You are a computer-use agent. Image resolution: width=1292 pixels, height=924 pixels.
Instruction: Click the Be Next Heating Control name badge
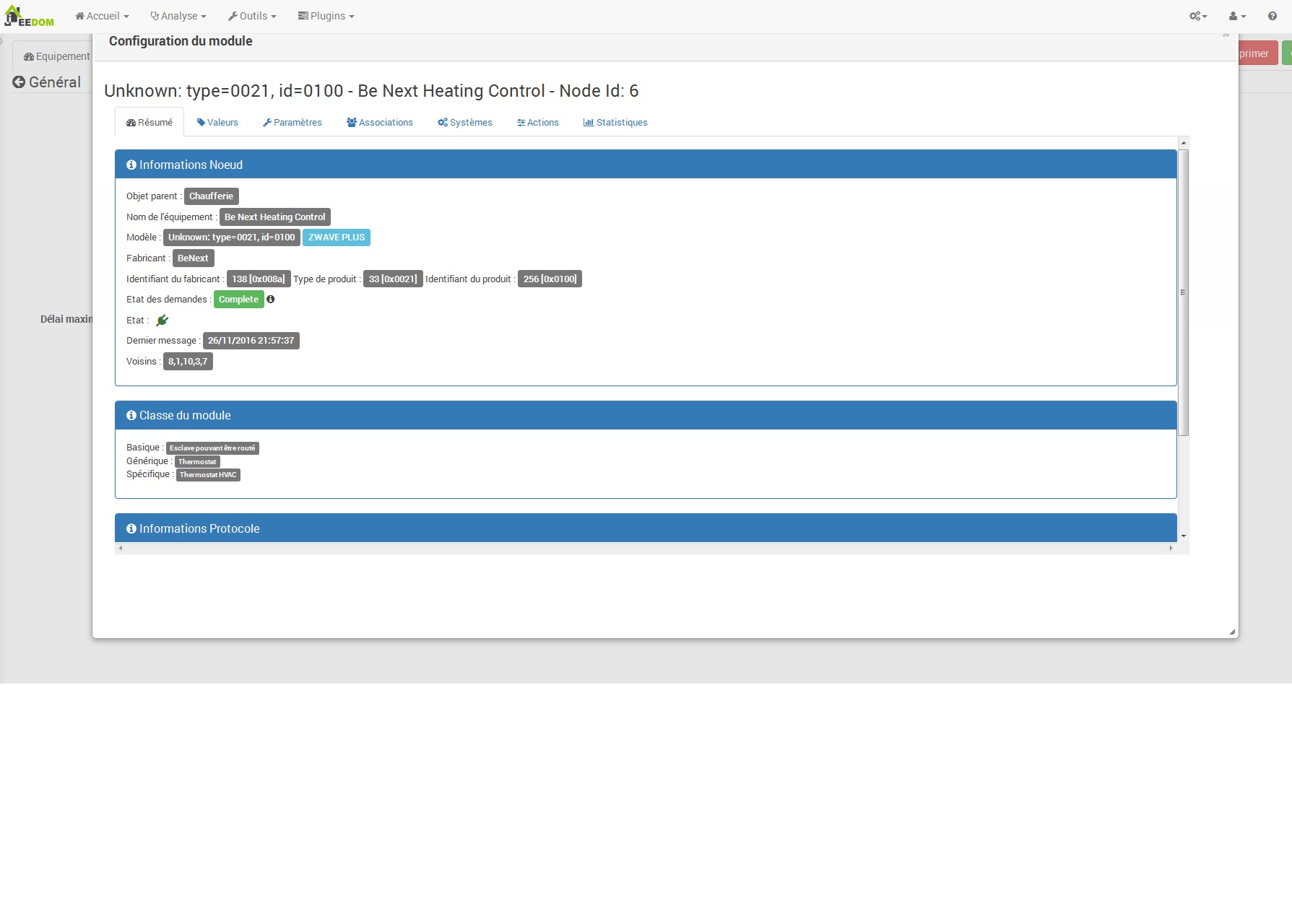point(275,217)
